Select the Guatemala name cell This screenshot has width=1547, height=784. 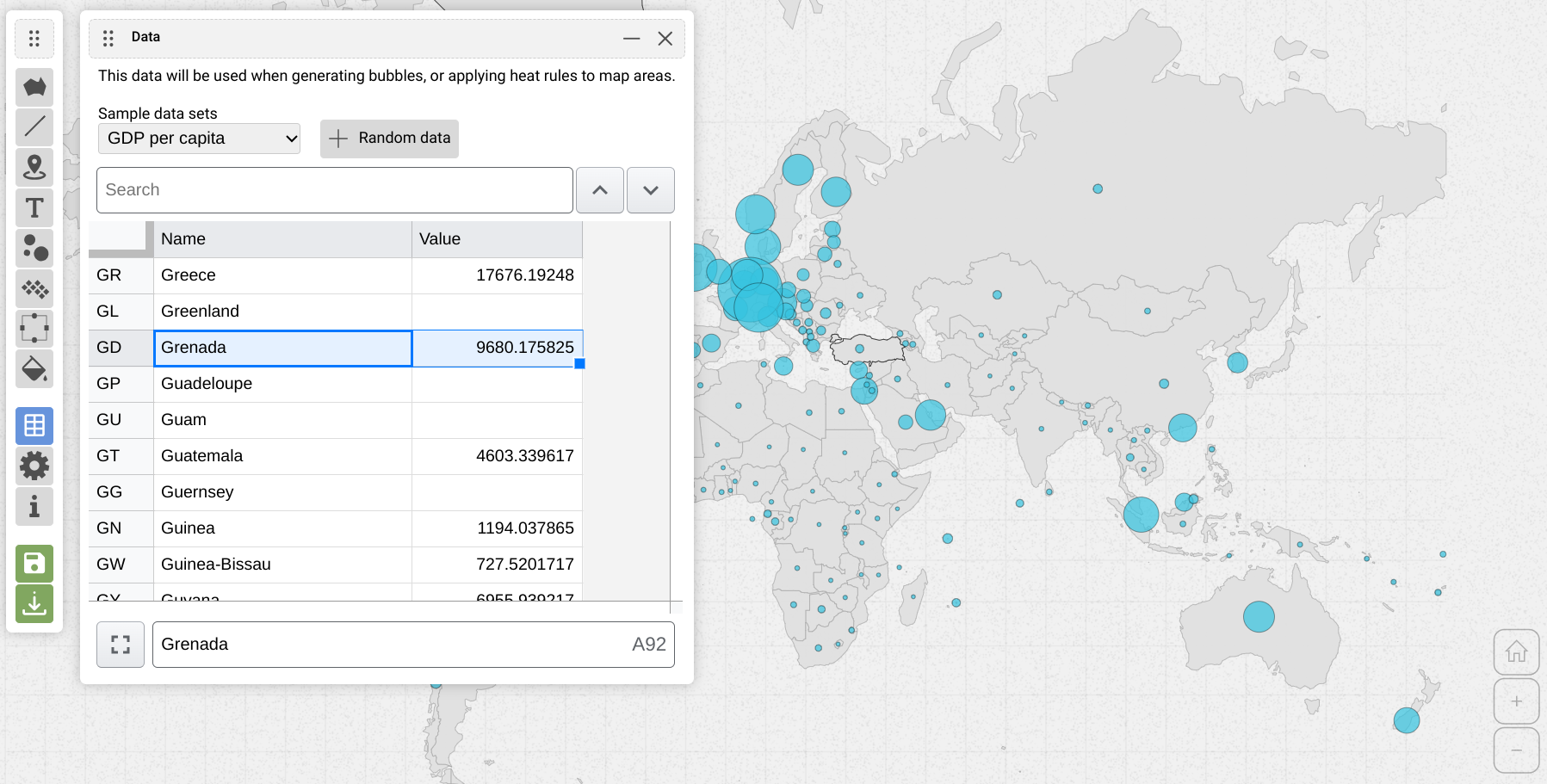click(x=282, y=456)
